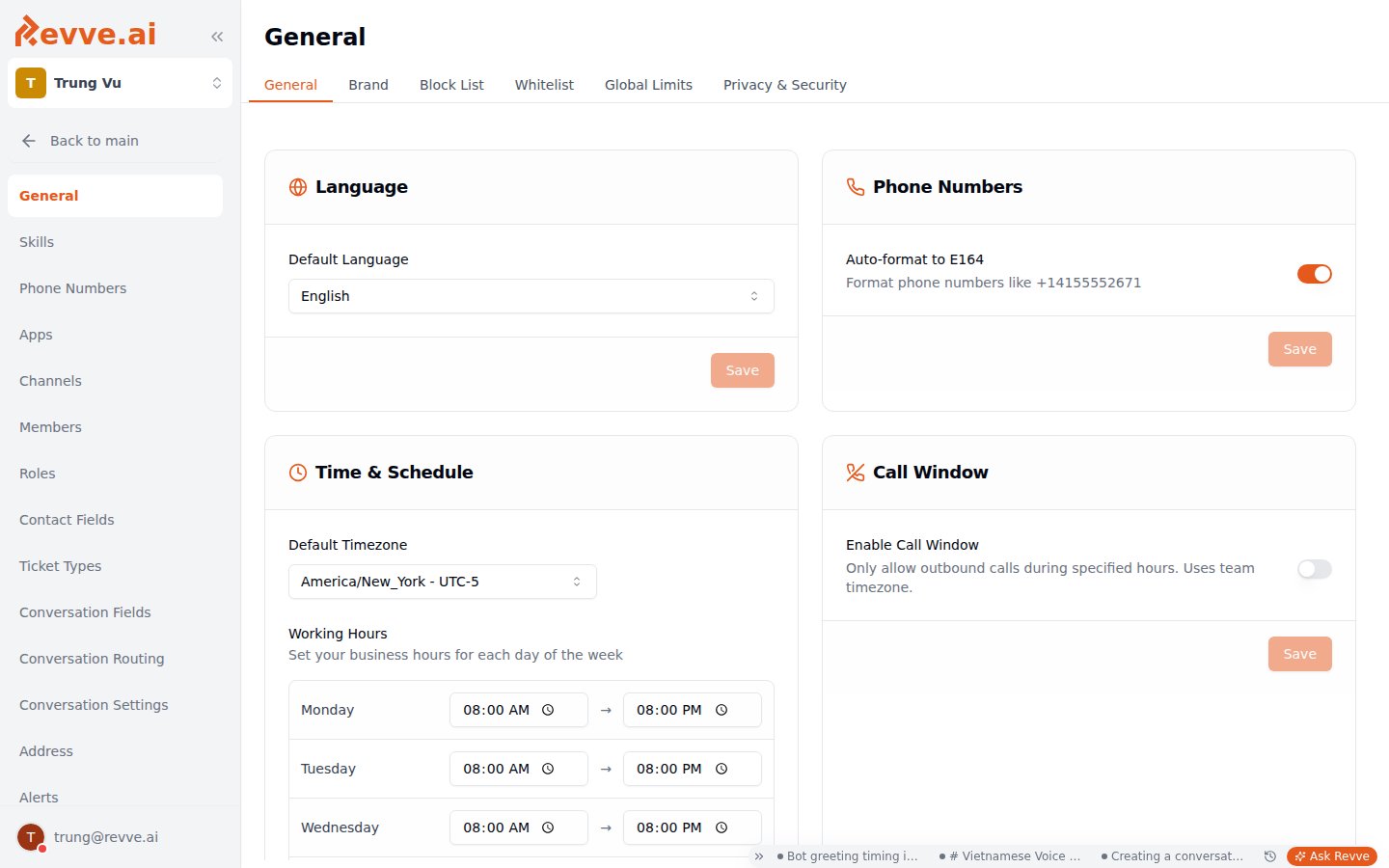Viewport: 1389px width, 868px height.
Task: Expand bottom bar with double-arrow icon
Action: [x=759, y=856]
